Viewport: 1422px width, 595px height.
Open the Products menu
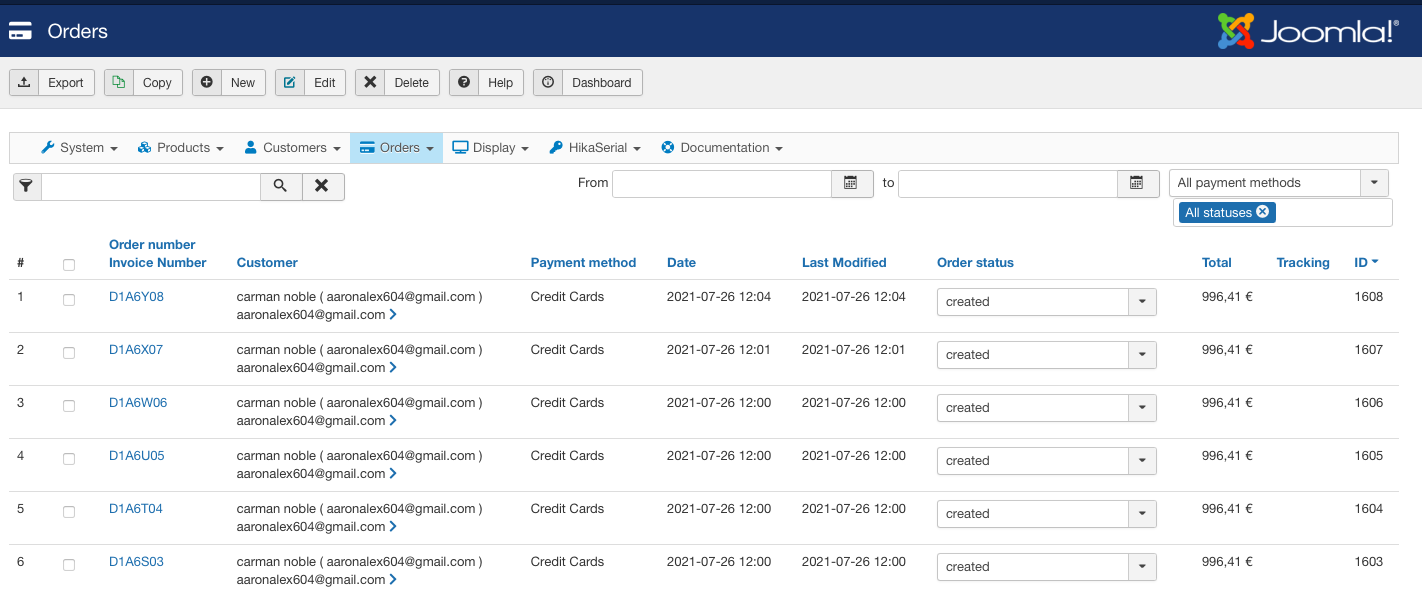(x=180, y=147)
